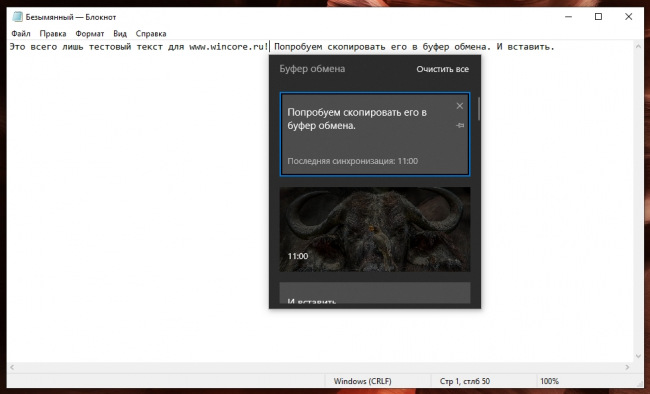
Task: Click 'И вставить.' at end of text line
Action: click(525, 47)
